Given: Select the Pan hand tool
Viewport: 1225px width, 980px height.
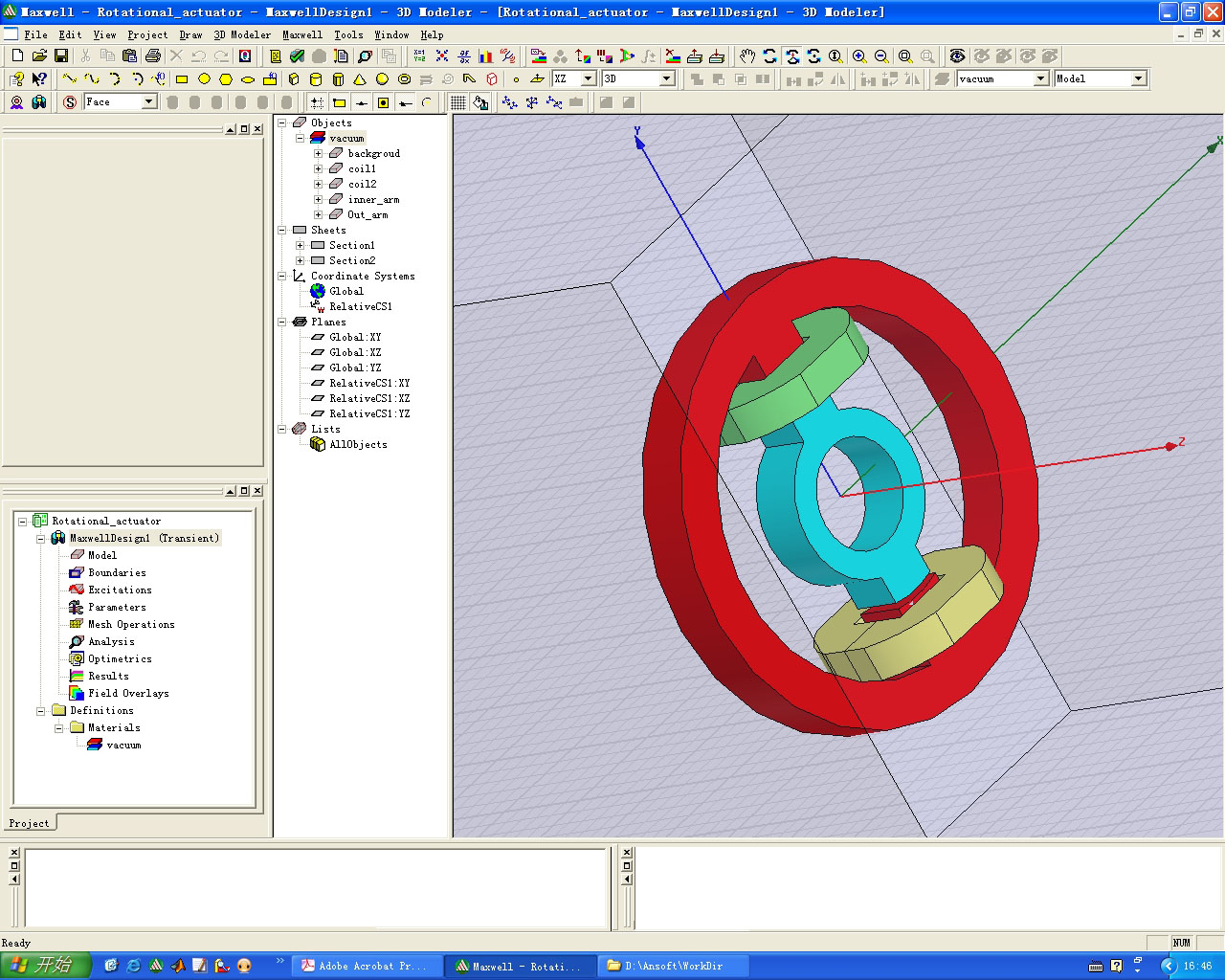Looking at the screenshot, I should [747, 56].
